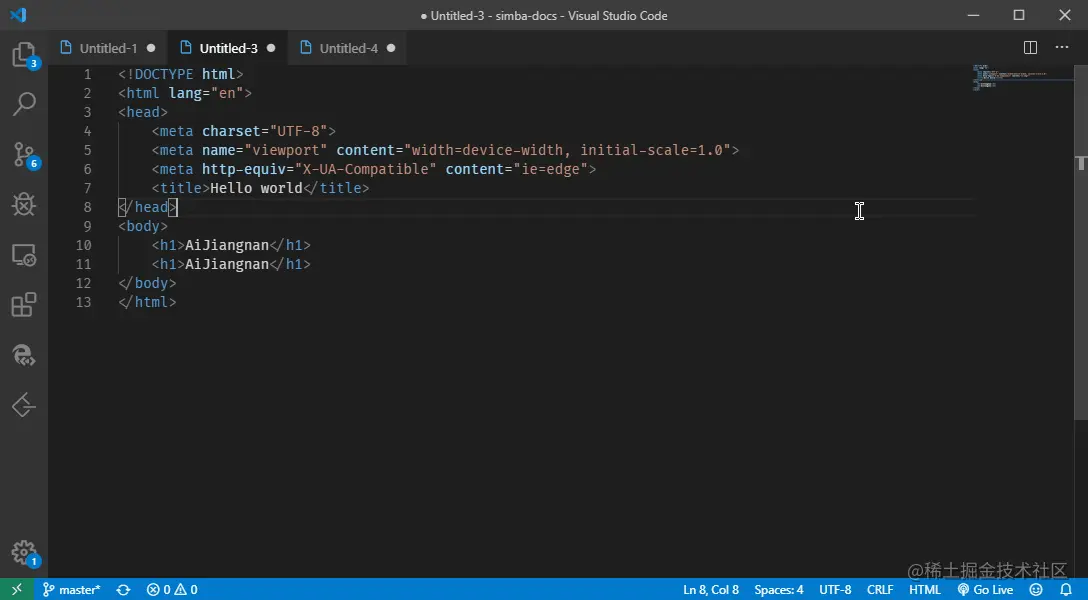Click AiJiangnan text on line 10

(x=227, y=245)
